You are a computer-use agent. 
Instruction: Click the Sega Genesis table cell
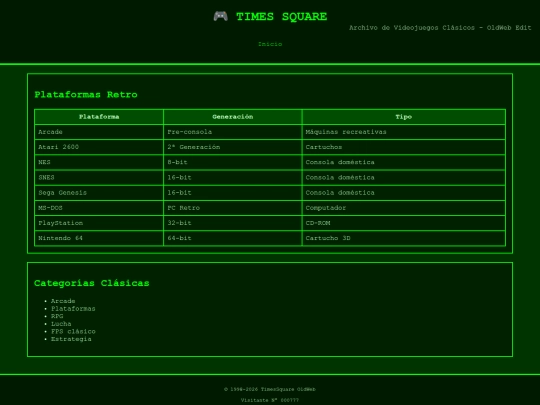pos(99,193)
